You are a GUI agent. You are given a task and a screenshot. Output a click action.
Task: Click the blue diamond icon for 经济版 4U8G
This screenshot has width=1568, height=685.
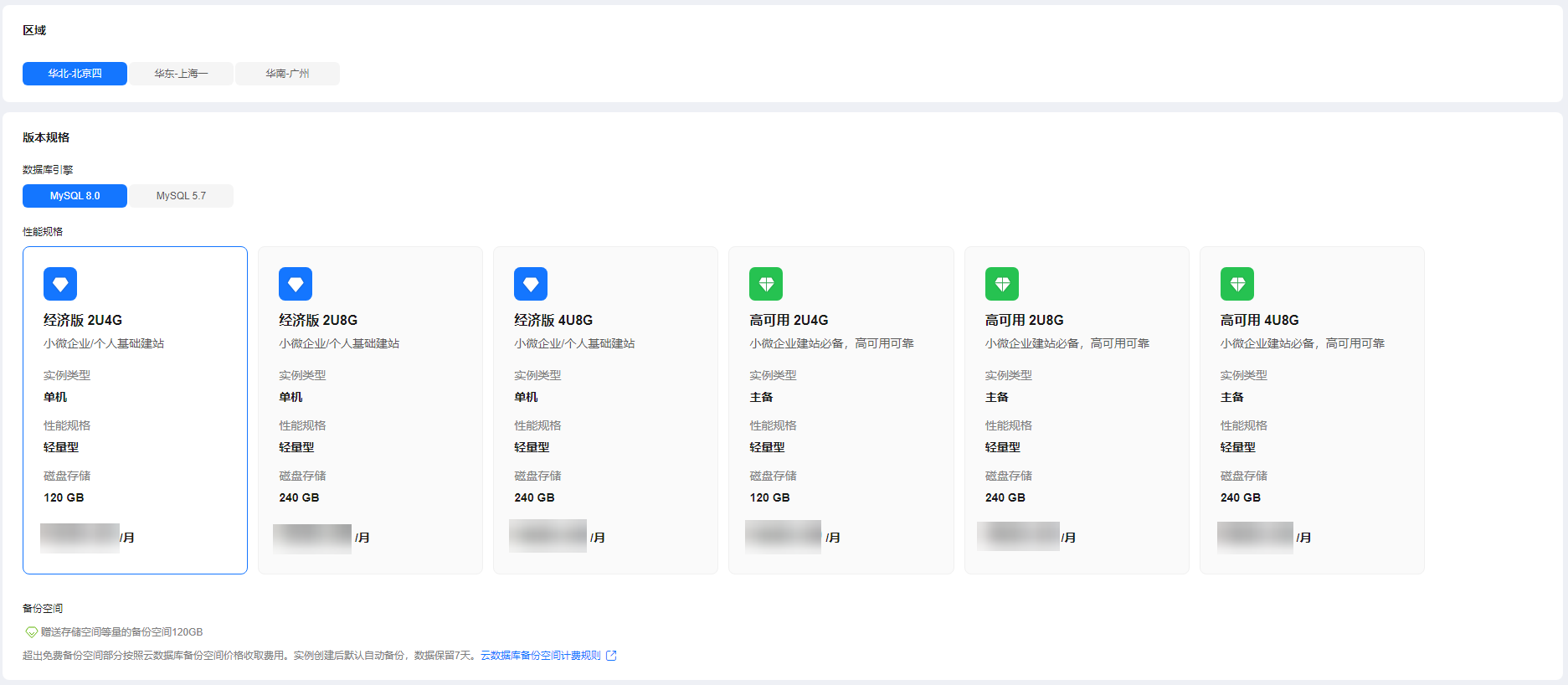(x=531, y=284)
